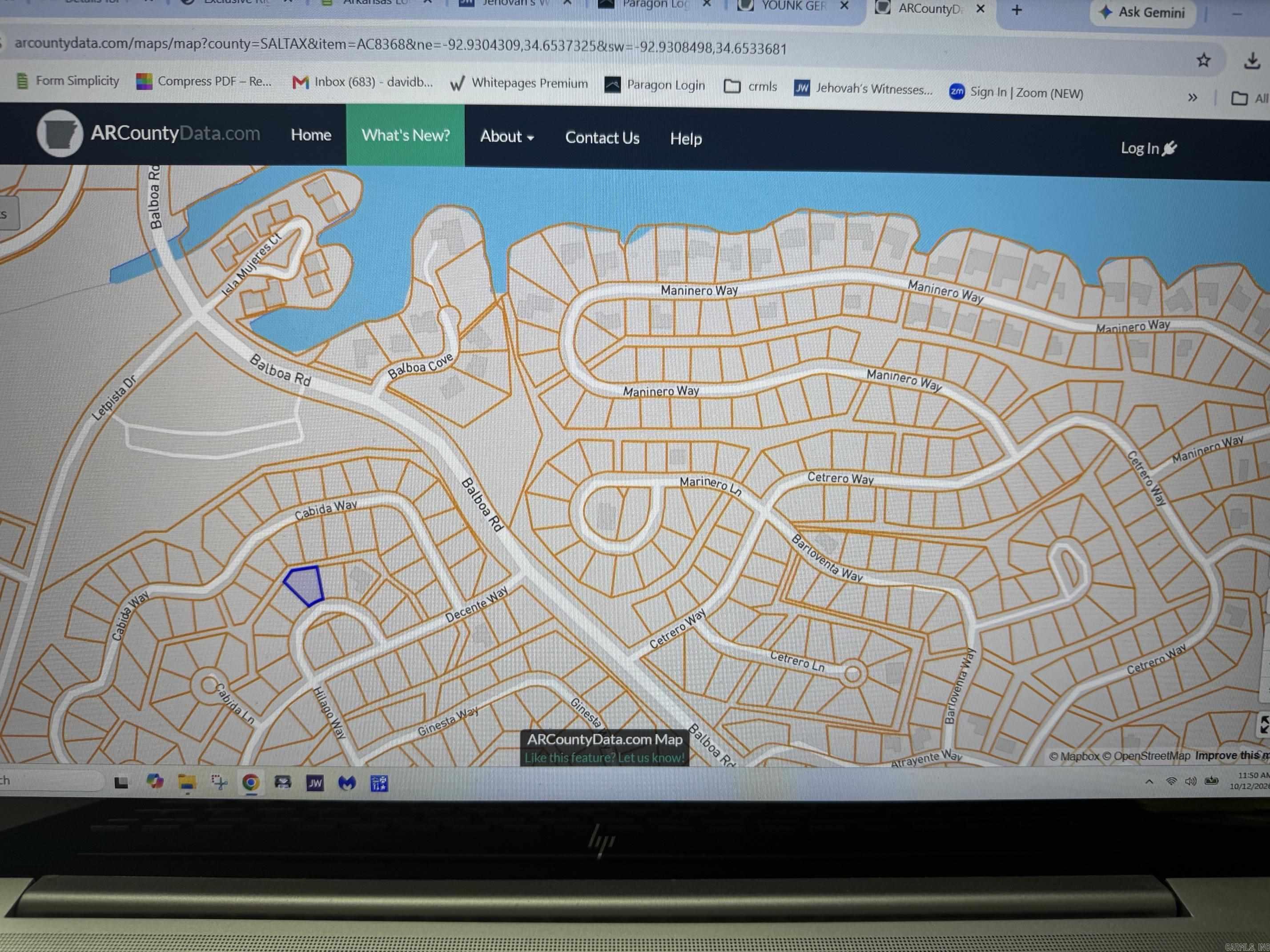The image size is (1270, 952).
Task: Open Copilot from the taskbar
Action: tap(154, 782)
